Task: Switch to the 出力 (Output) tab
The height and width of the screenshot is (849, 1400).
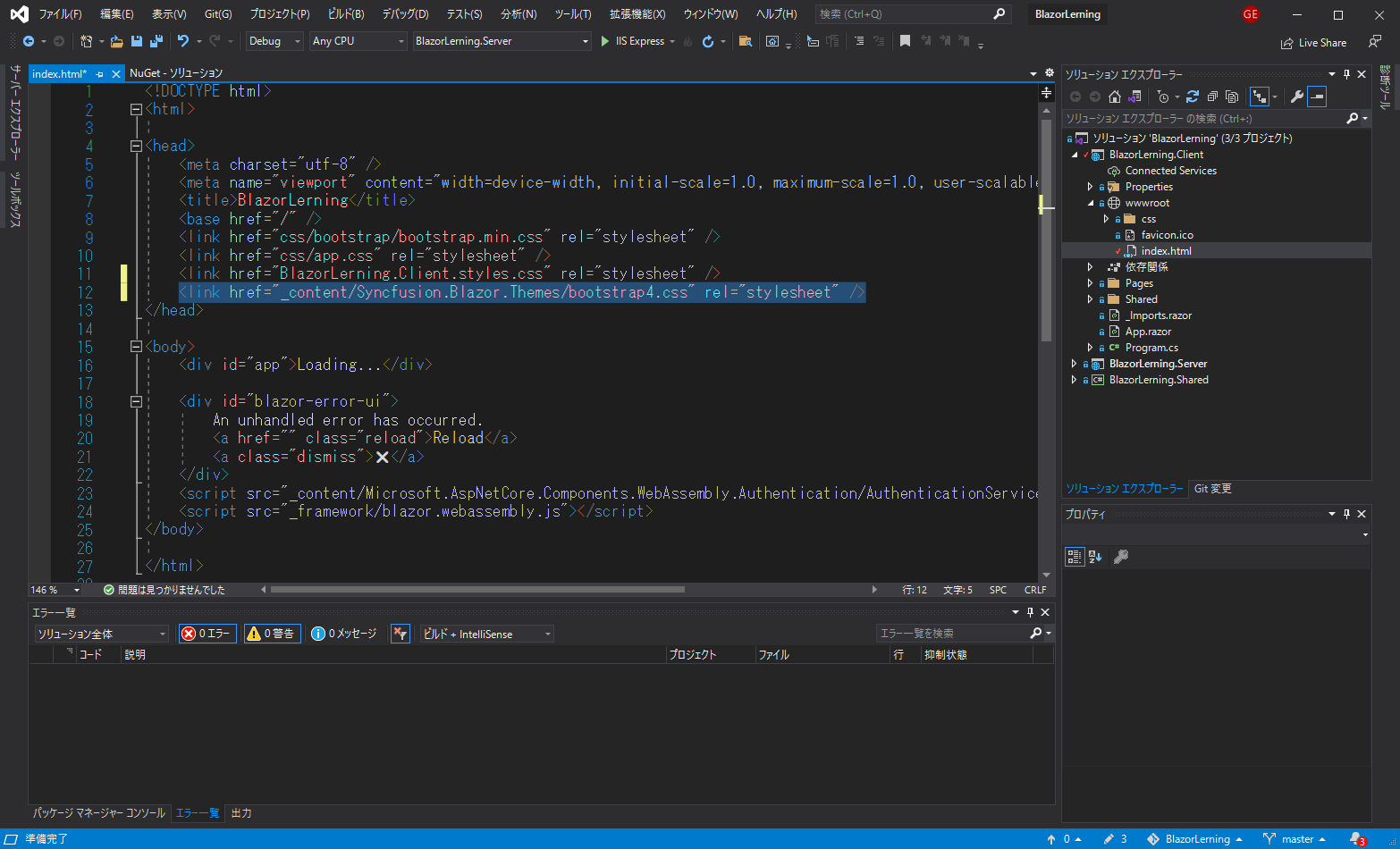Action: (x=241, y=813)
